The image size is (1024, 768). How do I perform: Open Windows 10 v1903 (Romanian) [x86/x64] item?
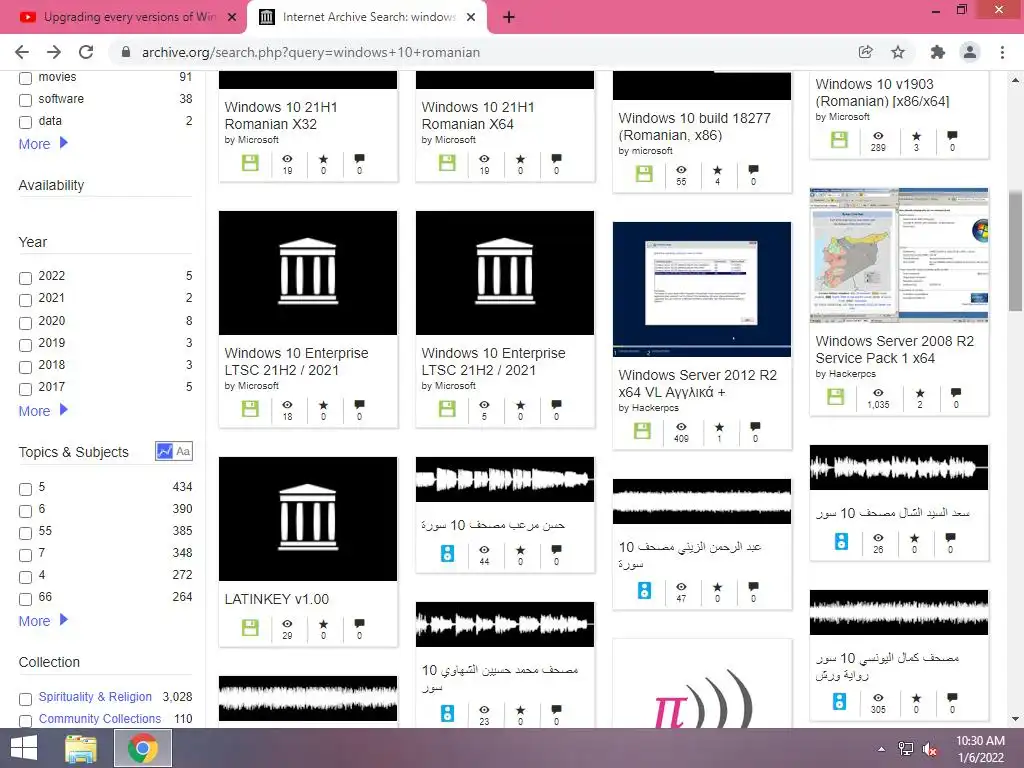(x=882, y=93)
